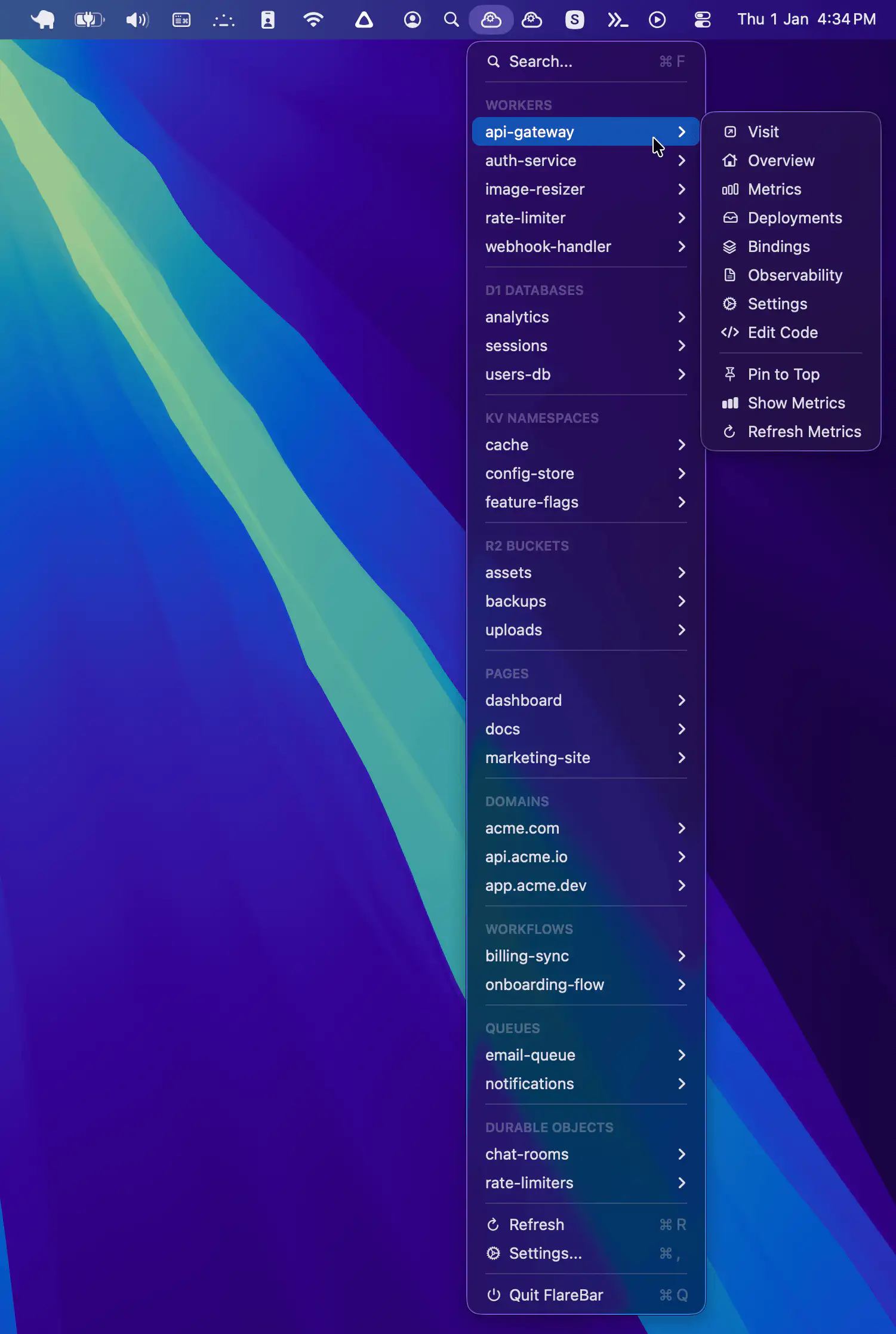Click Quit FlareBar
This screenshot has width=896, height=1334.
pos(555,1295)
